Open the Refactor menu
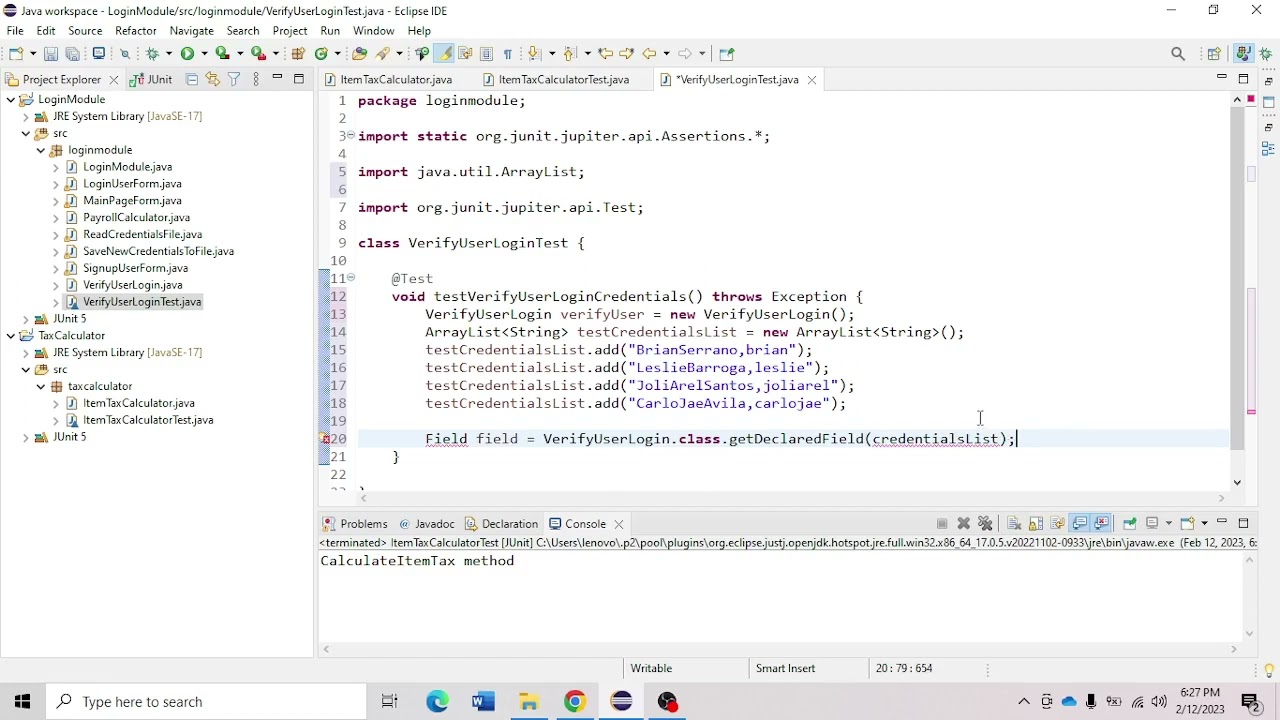Viewport: 1280px width, 720px height. click(x=136, y=31)
